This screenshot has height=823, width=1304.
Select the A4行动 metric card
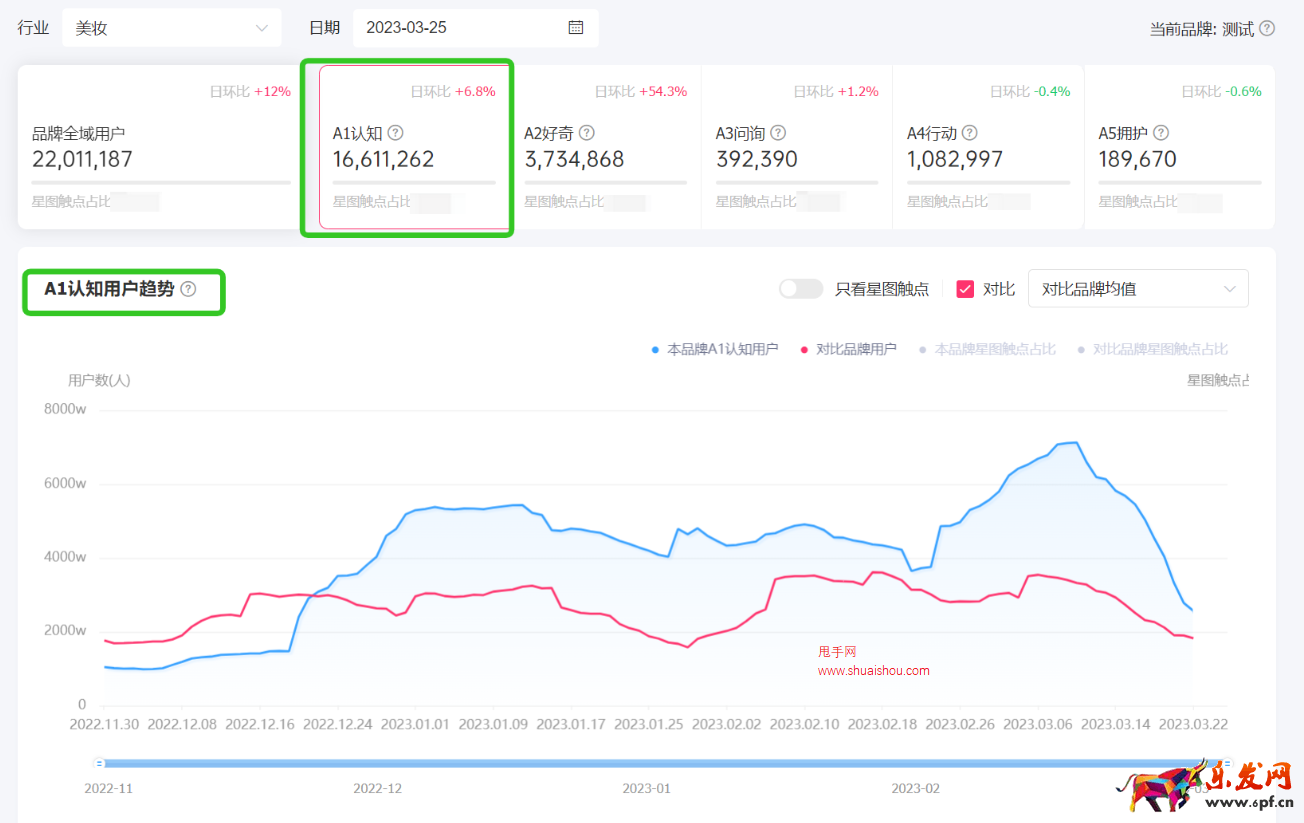[x=987, y=147]
